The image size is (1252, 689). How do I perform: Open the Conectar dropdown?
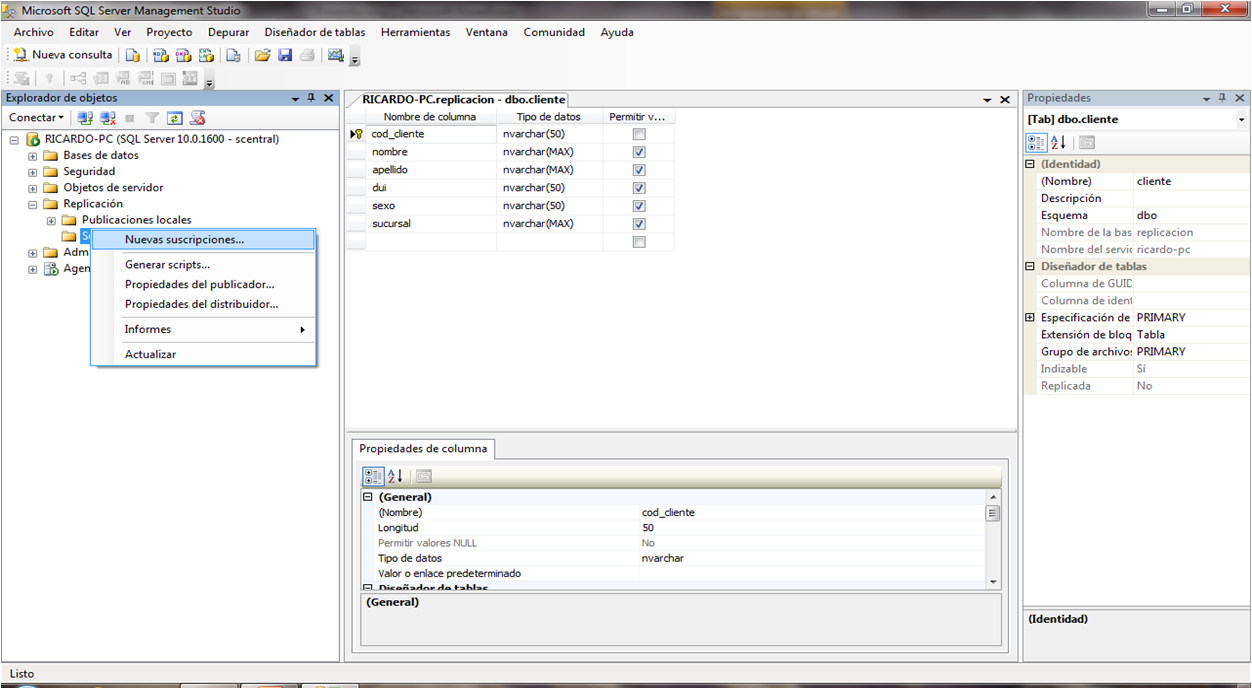[x=37, y=118]
